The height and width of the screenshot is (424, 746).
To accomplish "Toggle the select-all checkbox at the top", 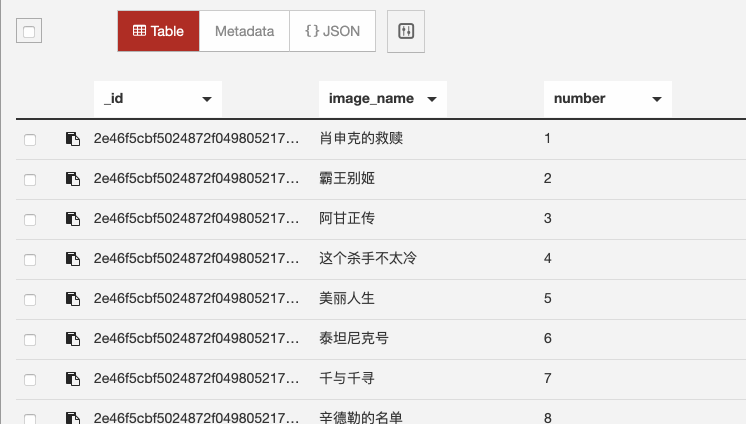I will coord(29,31).
